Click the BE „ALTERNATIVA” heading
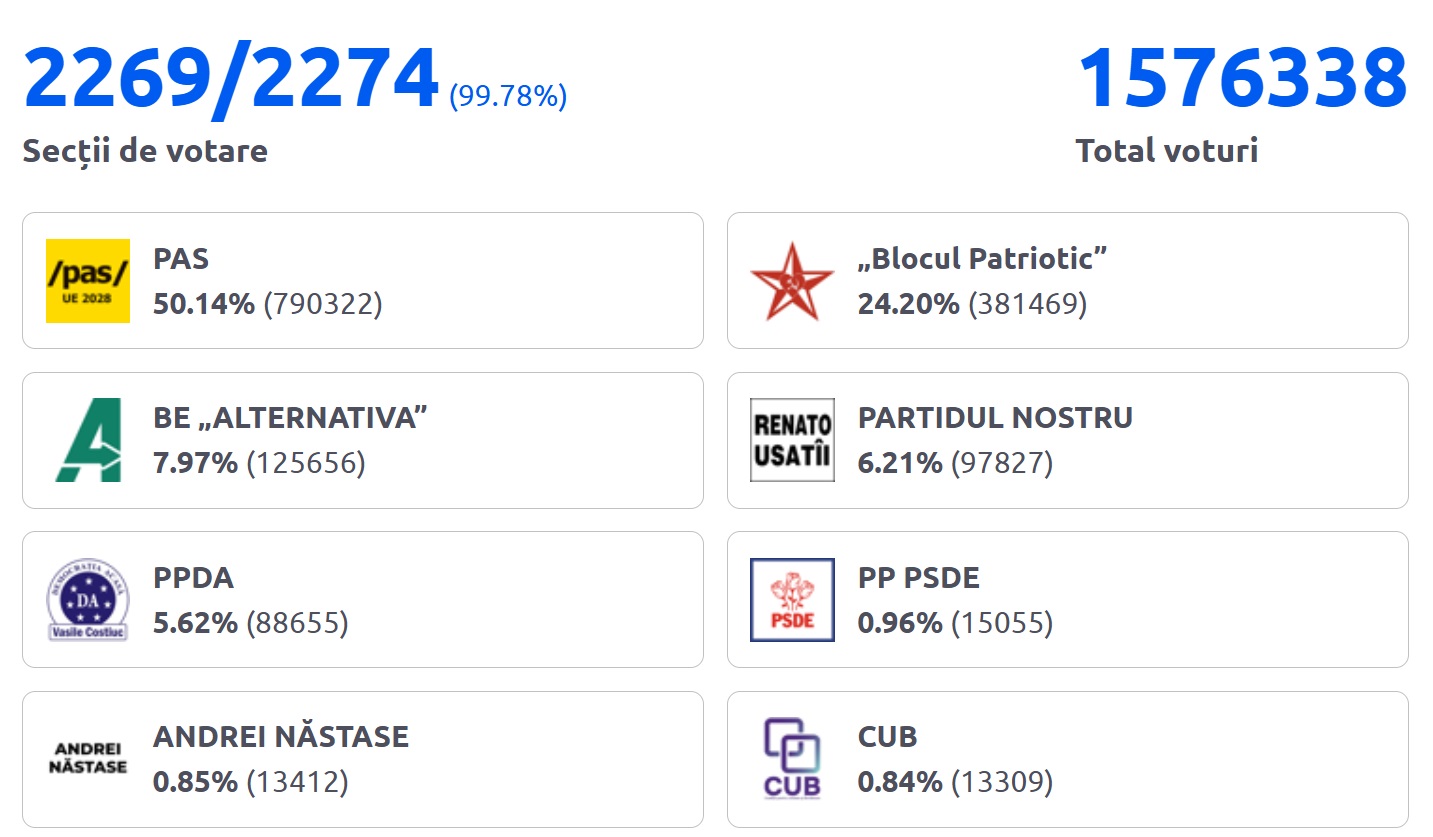Image resolution: width=1433 pixels, height=837 pixels. point(290,418)
